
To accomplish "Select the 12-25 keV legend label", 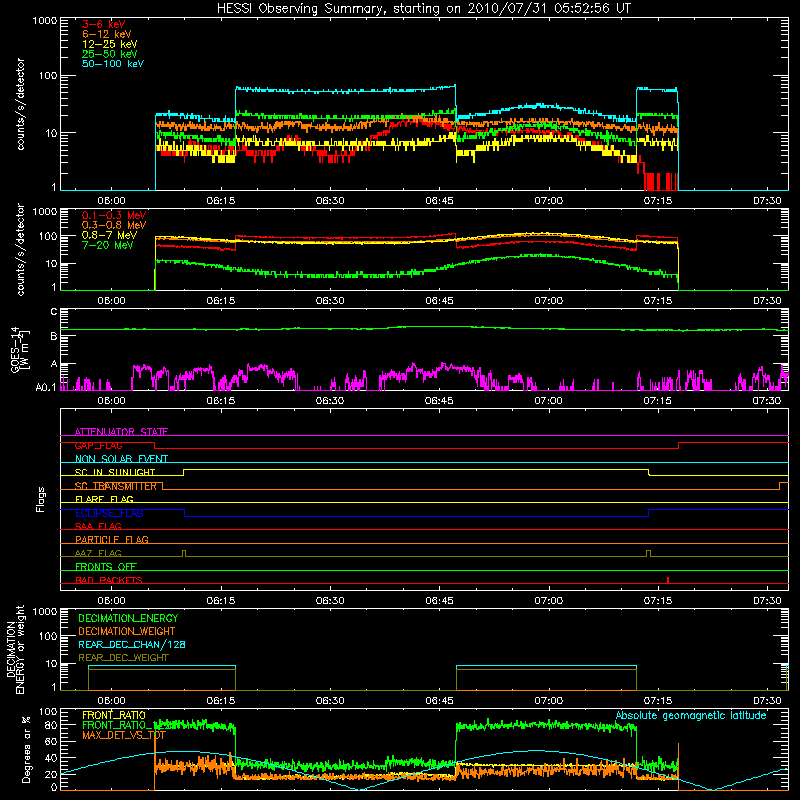I will tap(110, 44).
